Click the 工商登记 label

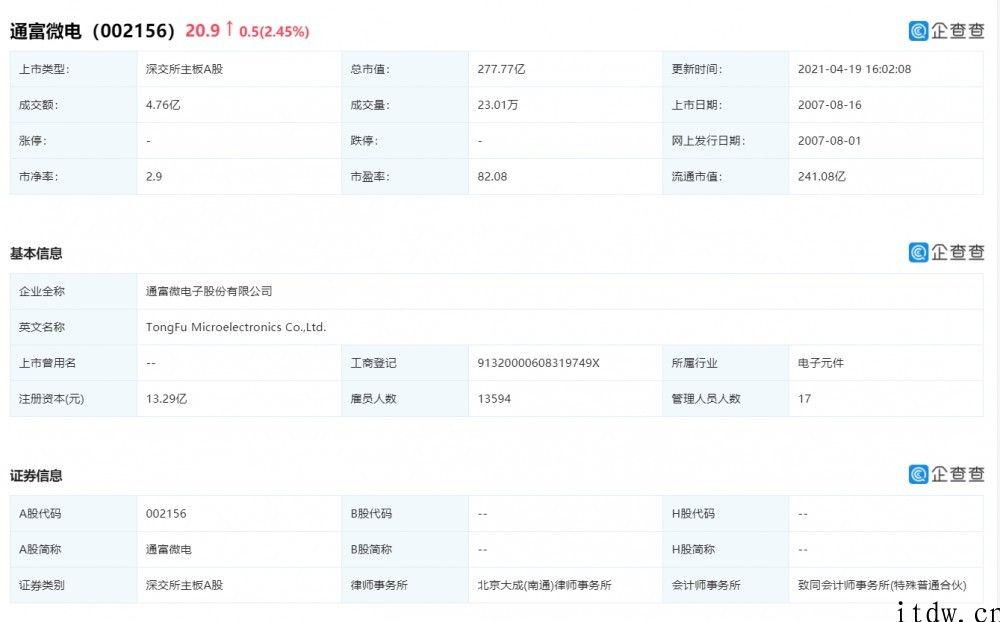pos(373,362)
